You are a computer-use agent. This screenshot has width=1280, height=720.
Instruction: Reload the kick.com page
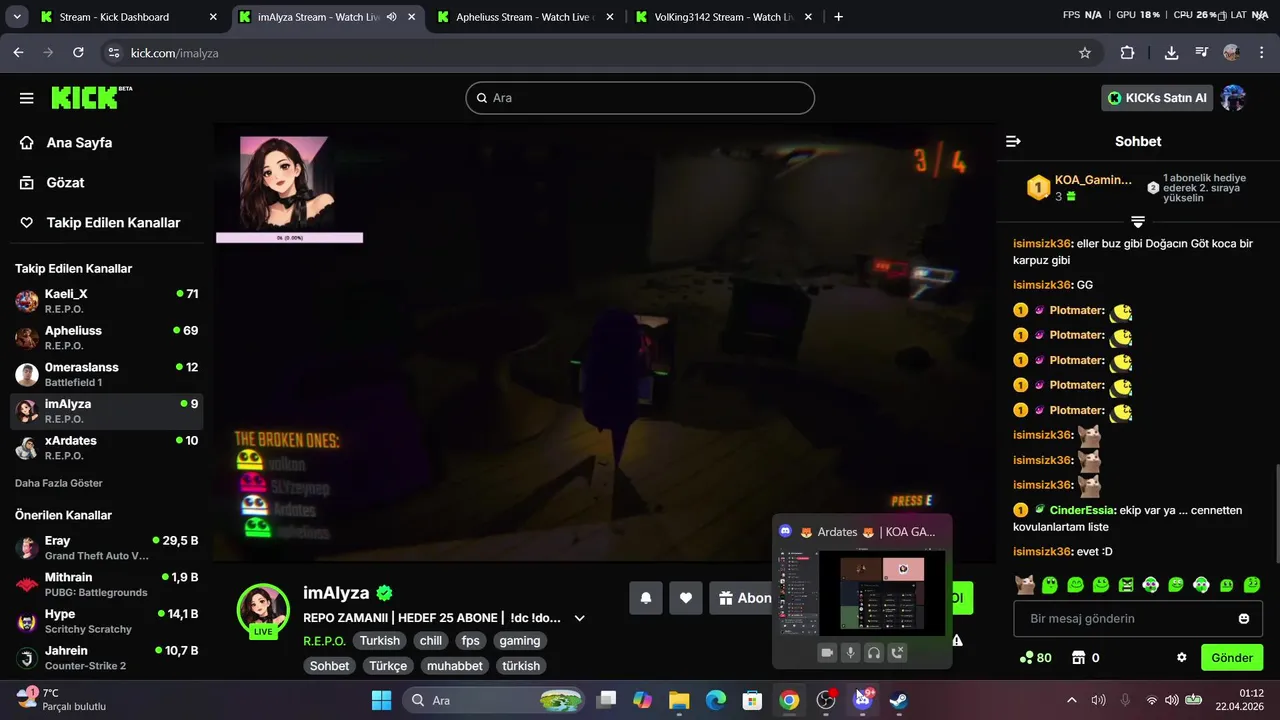pyautogui.click(x=78, y=53)
